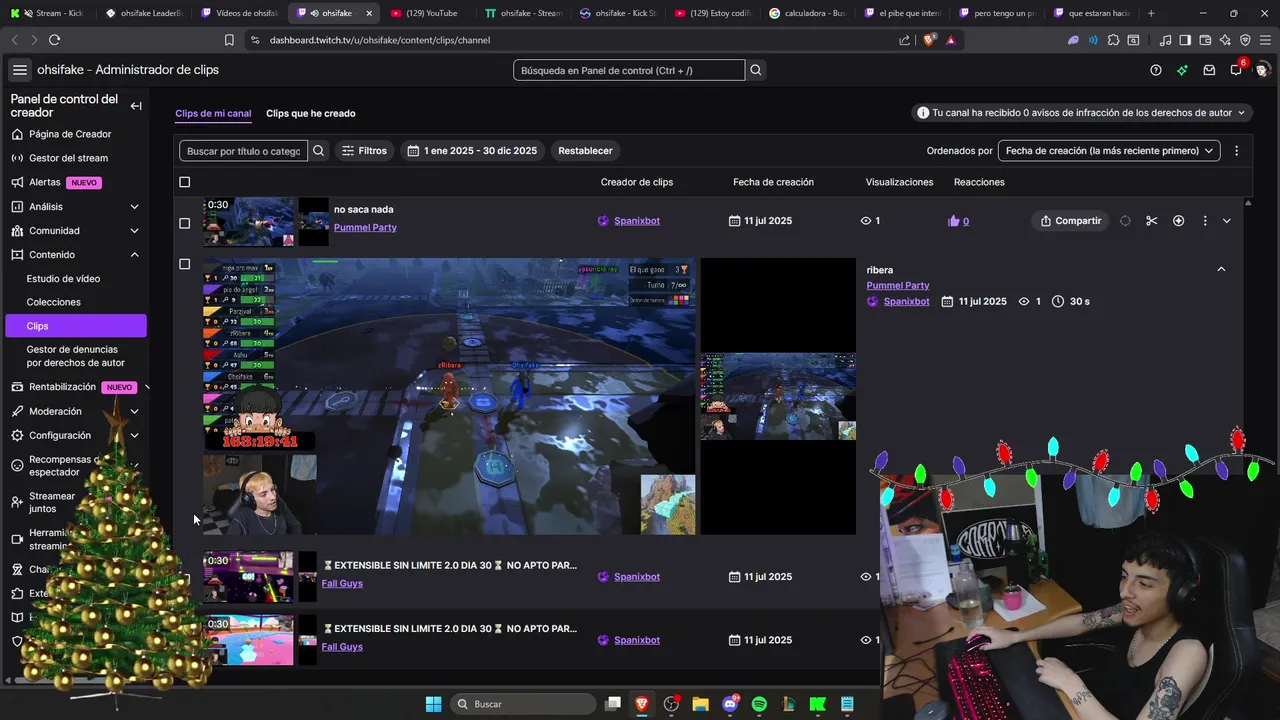Viewport: 1280px width, 720px height.
Task: Tick the checkbox for 'no saca nada' clip
Action: [184, 223]
